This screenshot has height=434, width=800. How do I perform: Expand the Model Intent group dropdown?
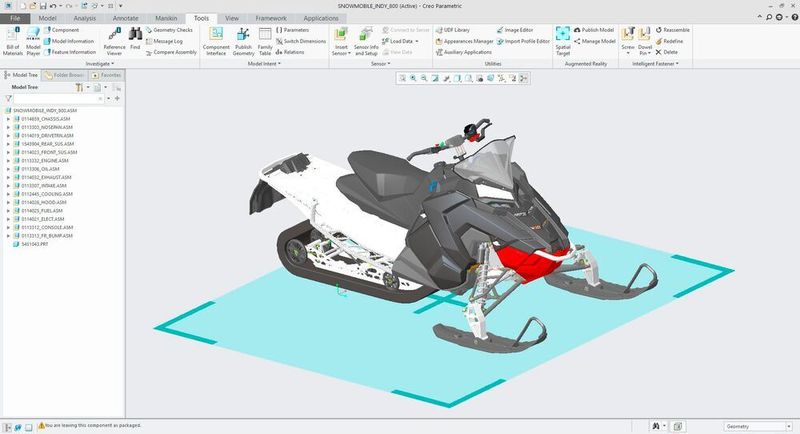[x=264, y=64]
